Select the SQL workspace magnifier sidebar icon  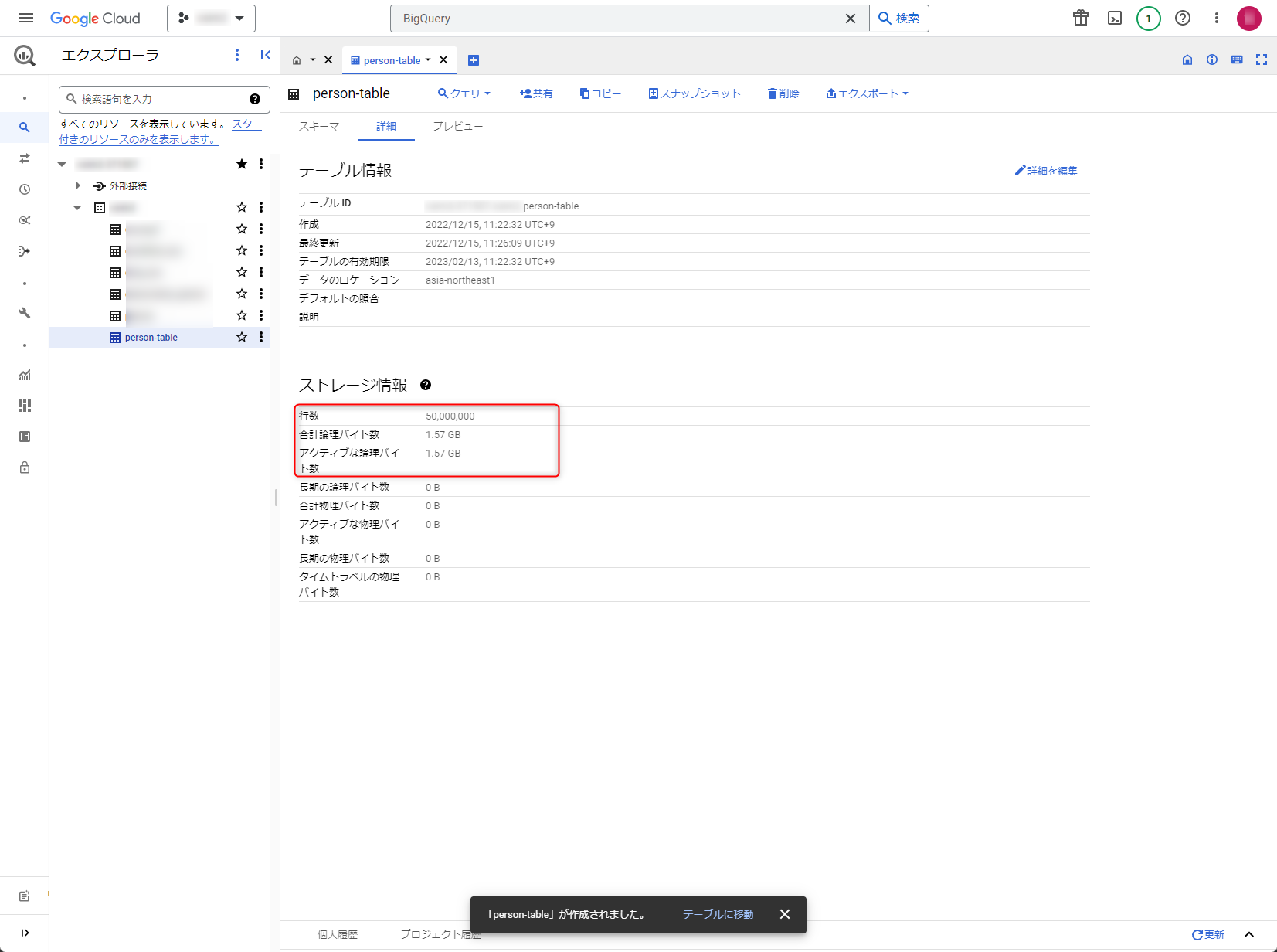(x=25, y=127)
